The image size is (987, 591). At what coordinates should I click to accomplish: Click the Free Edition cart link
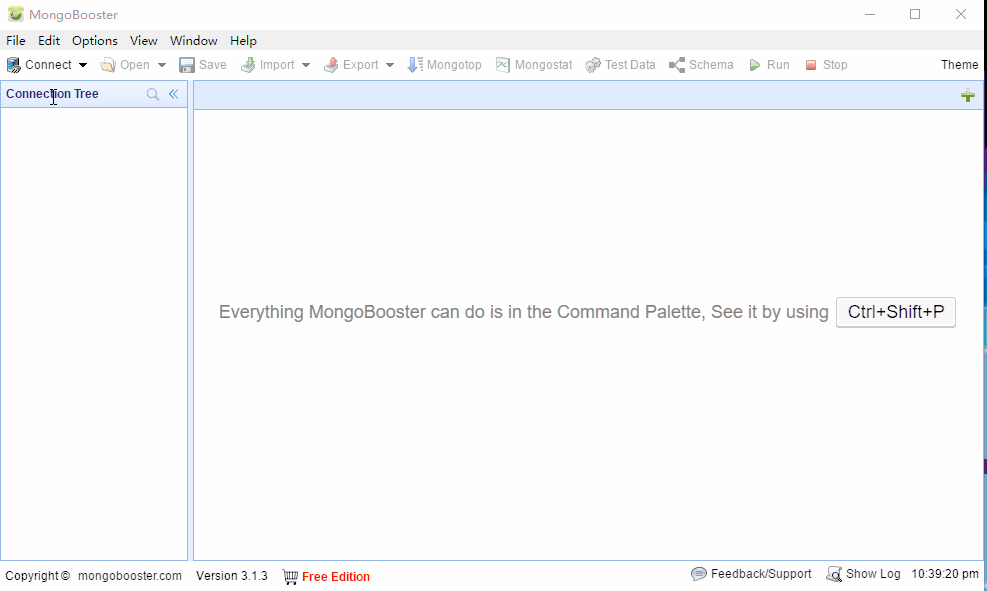tap(326, 577)
